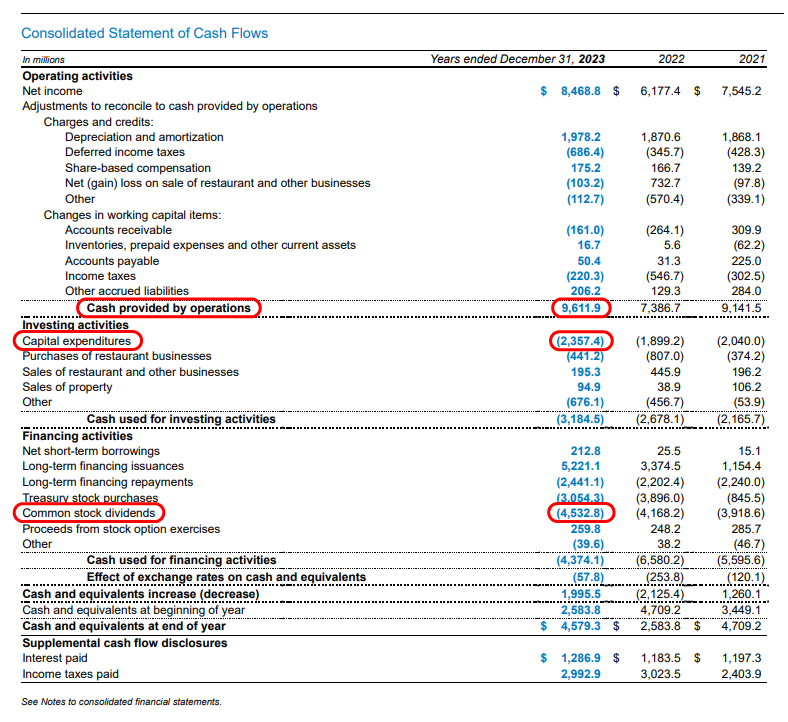Click the Years ended December 31, 2023 header
The width and height of the screenshot is (788, 722).
click(x=517, y=59)
